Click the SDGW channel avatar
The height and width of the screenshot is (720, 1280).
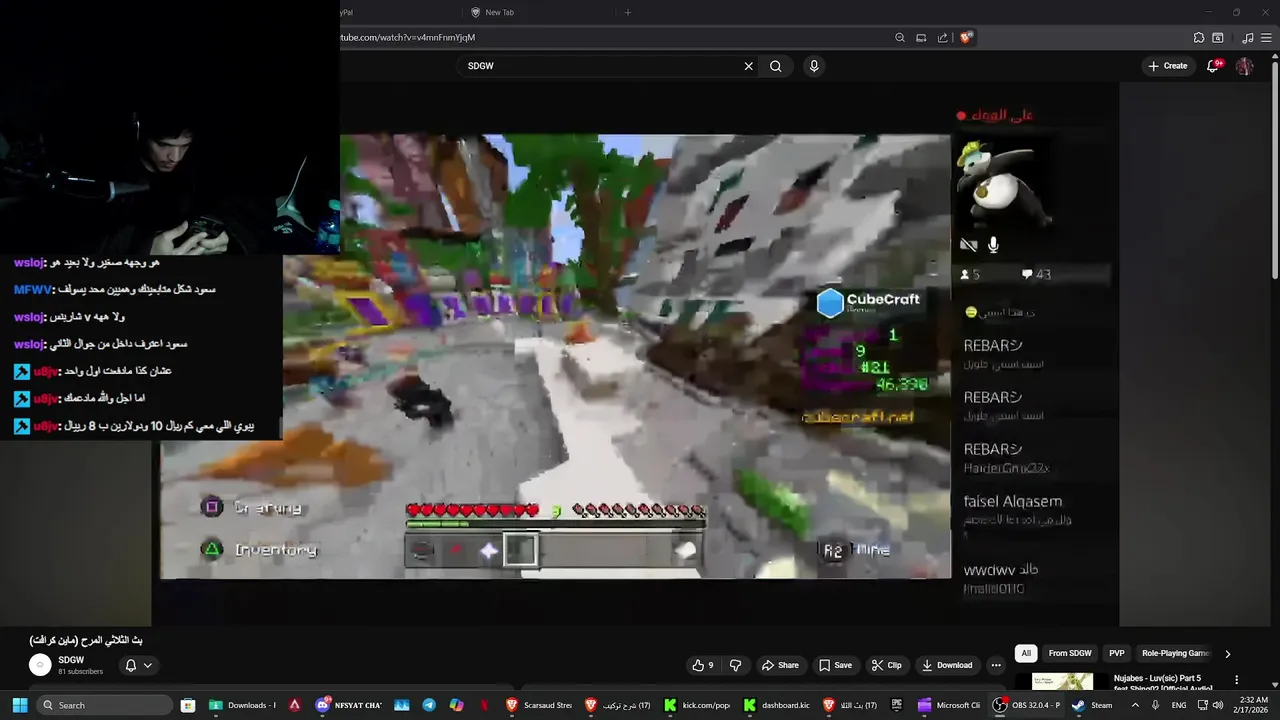[x=40, y=665]
